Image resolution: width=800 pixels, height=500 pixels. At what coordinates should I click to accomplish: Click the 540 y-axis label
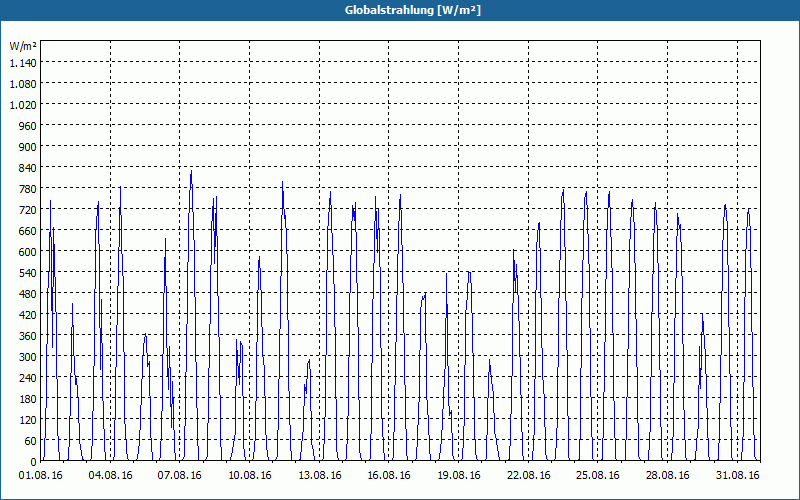(x=28, y=273)
